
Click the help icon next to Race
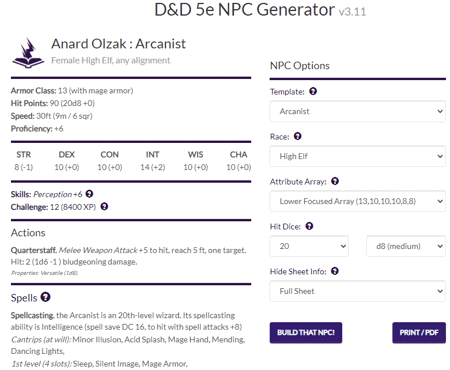(x=298, y=136)
